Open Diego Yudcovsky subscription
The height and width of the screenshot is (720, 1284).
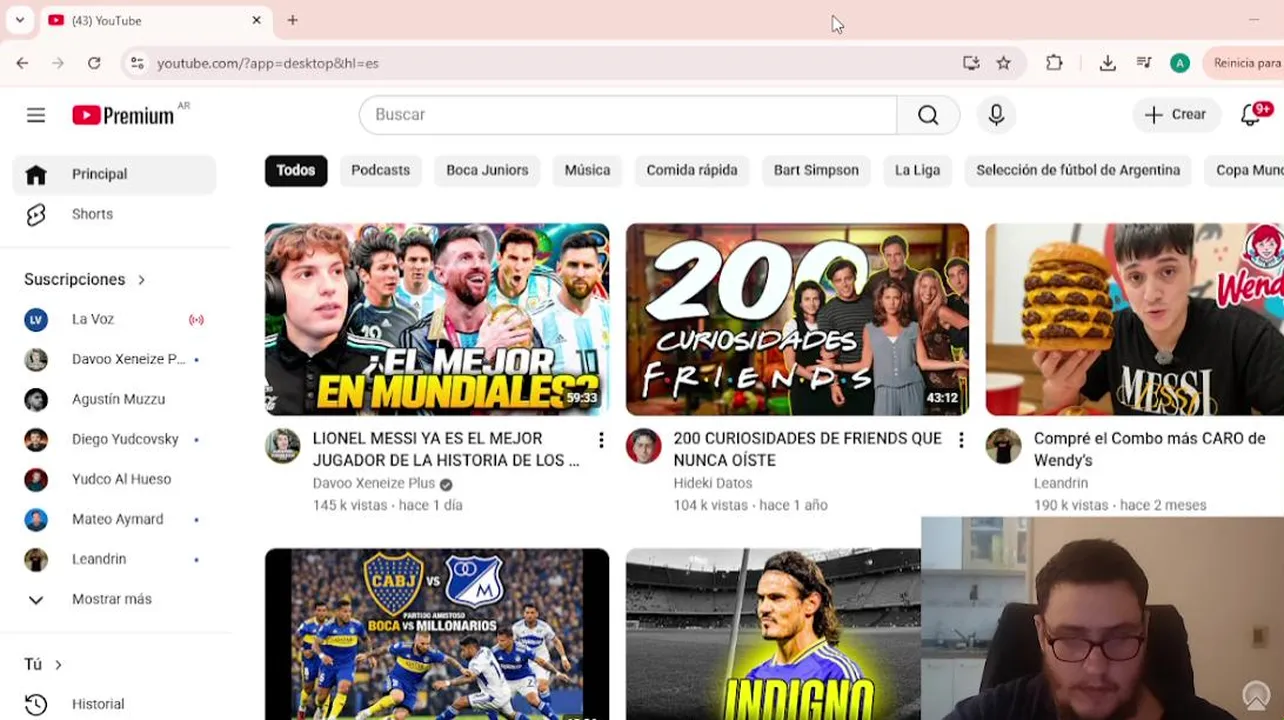click(114, 439)
